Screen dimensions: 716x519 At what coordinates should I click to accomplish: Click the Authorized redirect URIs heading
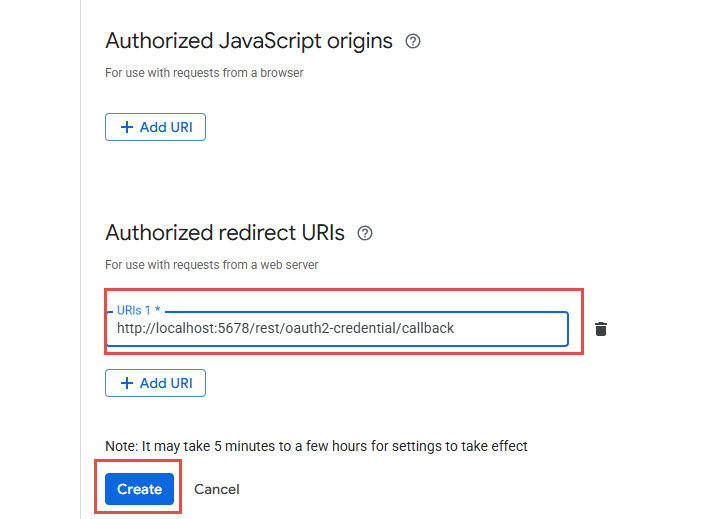225,233
